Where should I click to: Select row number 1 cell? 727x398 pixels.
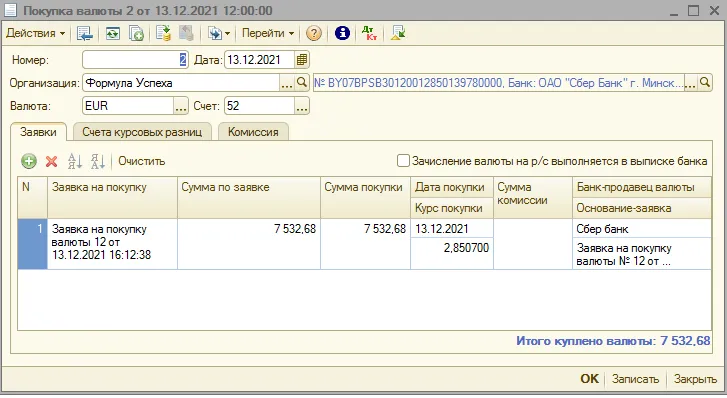(x=32, y=244)
